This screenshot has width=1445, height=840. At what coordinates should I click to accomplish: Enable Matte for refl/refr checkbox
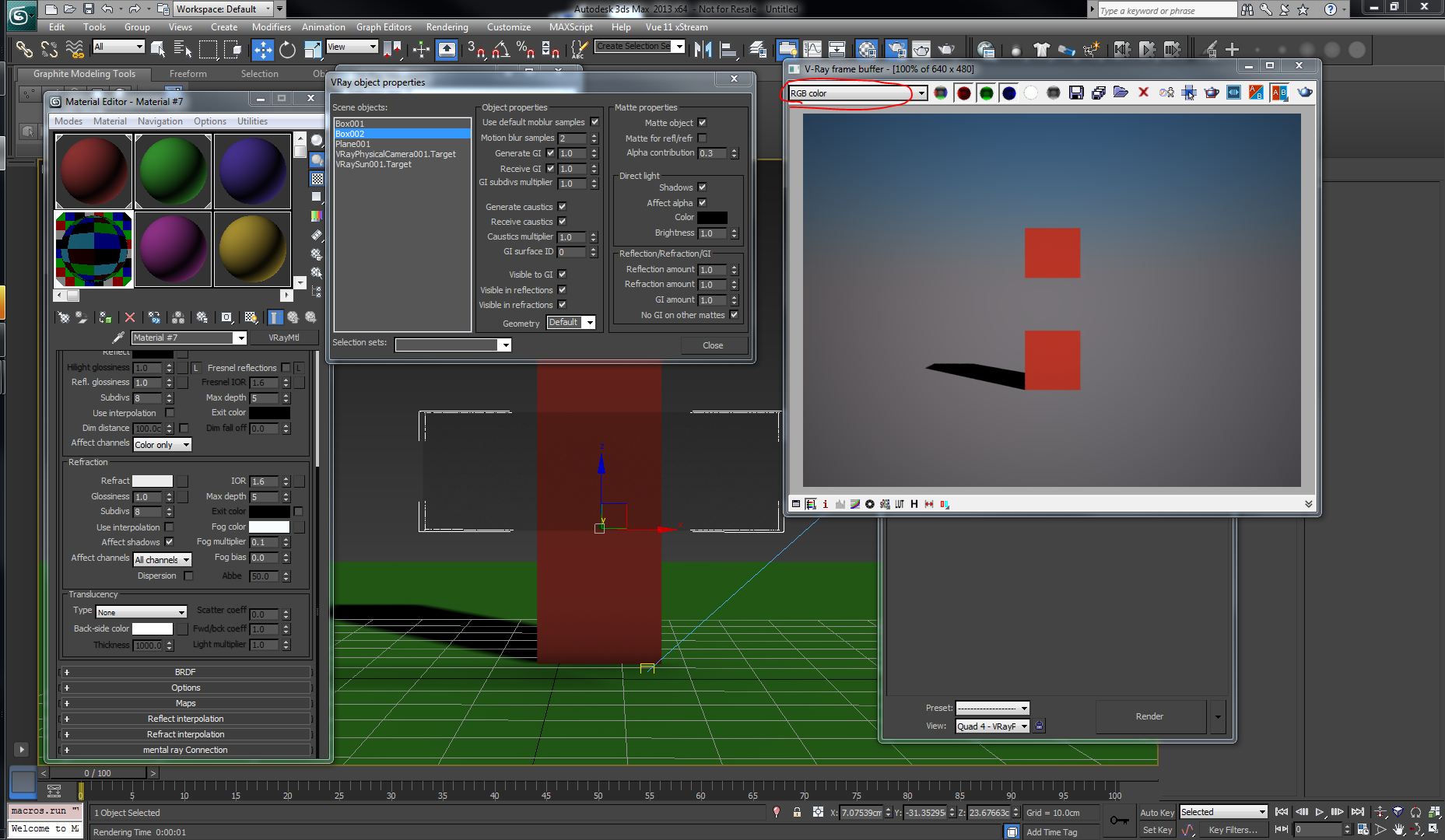click(702, 138)
